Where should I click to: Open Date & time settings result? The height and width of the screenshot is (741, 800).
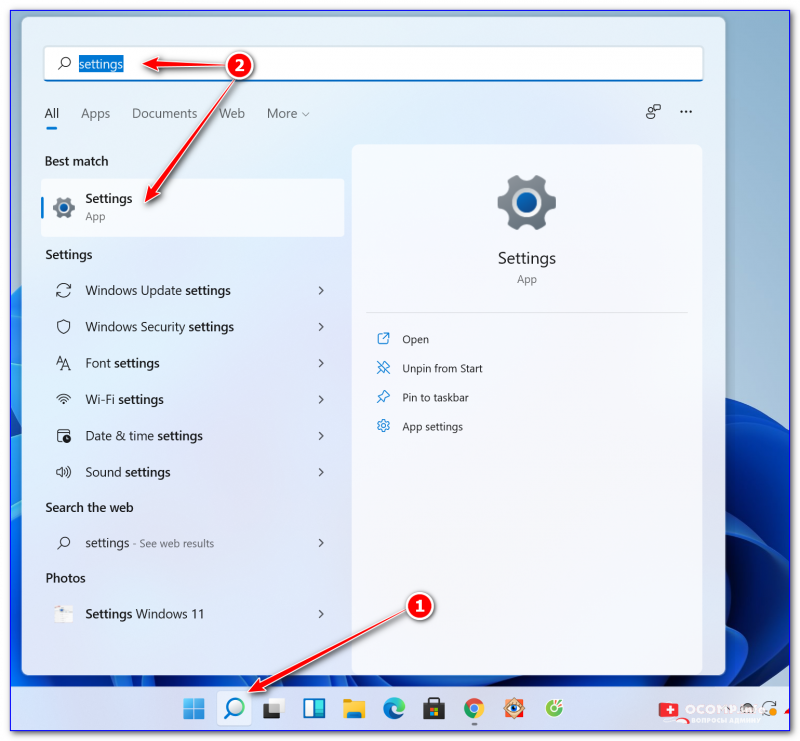192,436
